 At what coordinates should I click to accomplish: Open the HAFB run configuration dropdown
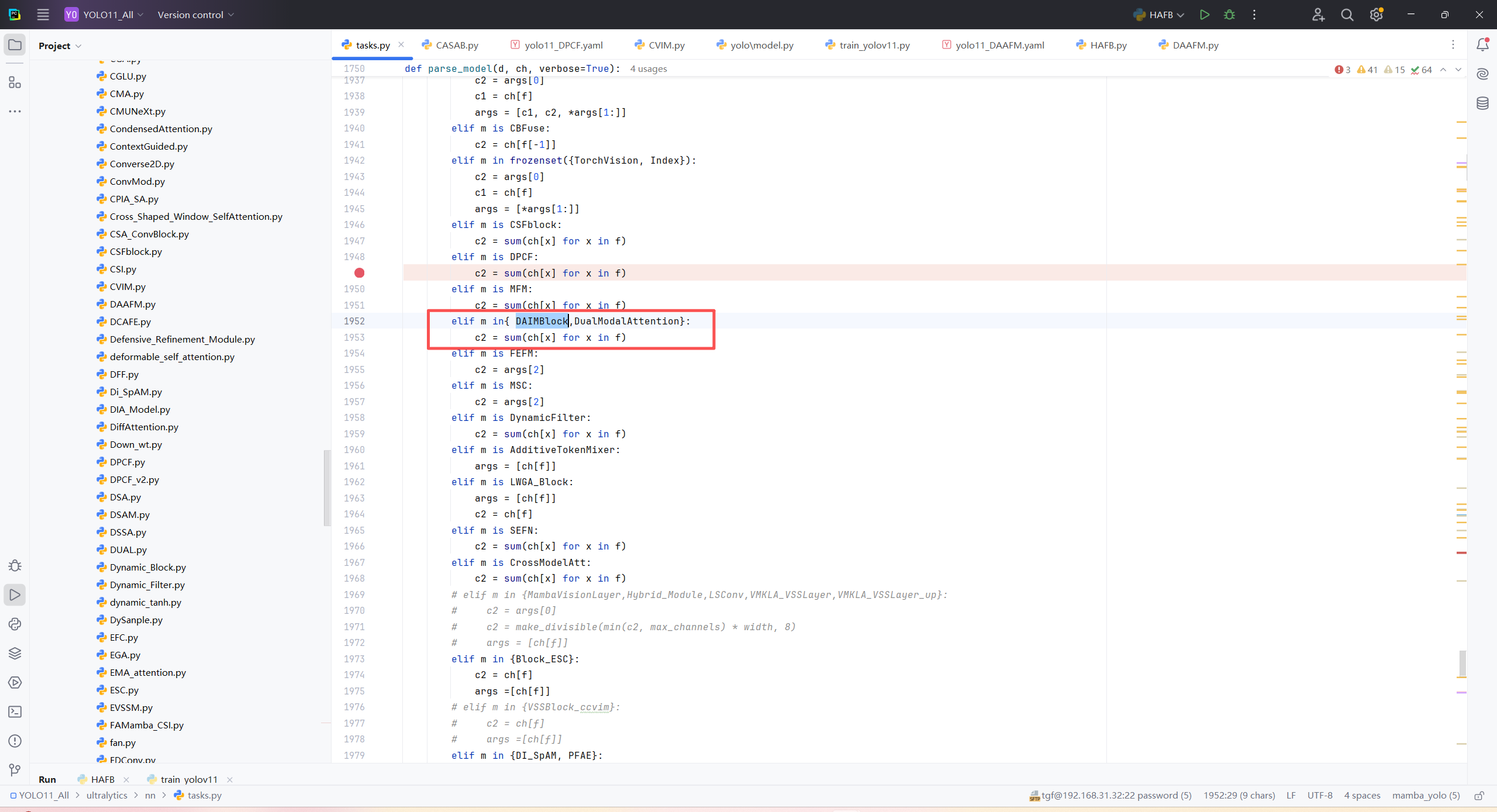click(x=1159, y=15)
